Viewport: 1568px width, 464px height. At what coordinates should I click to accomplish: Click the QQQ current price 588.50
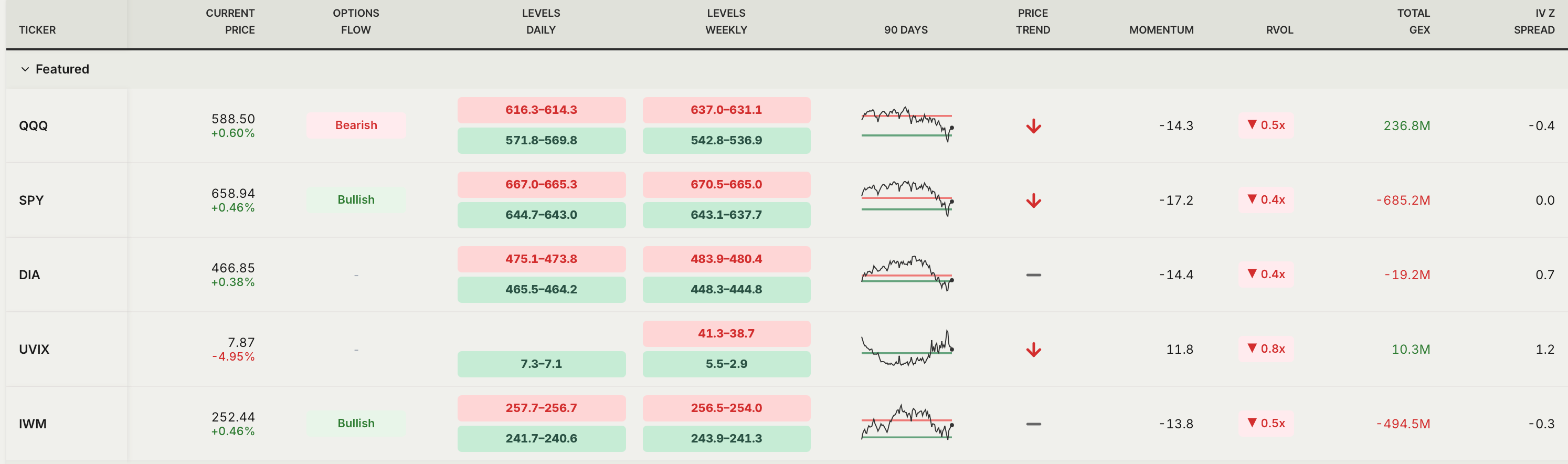click(233, 119)
